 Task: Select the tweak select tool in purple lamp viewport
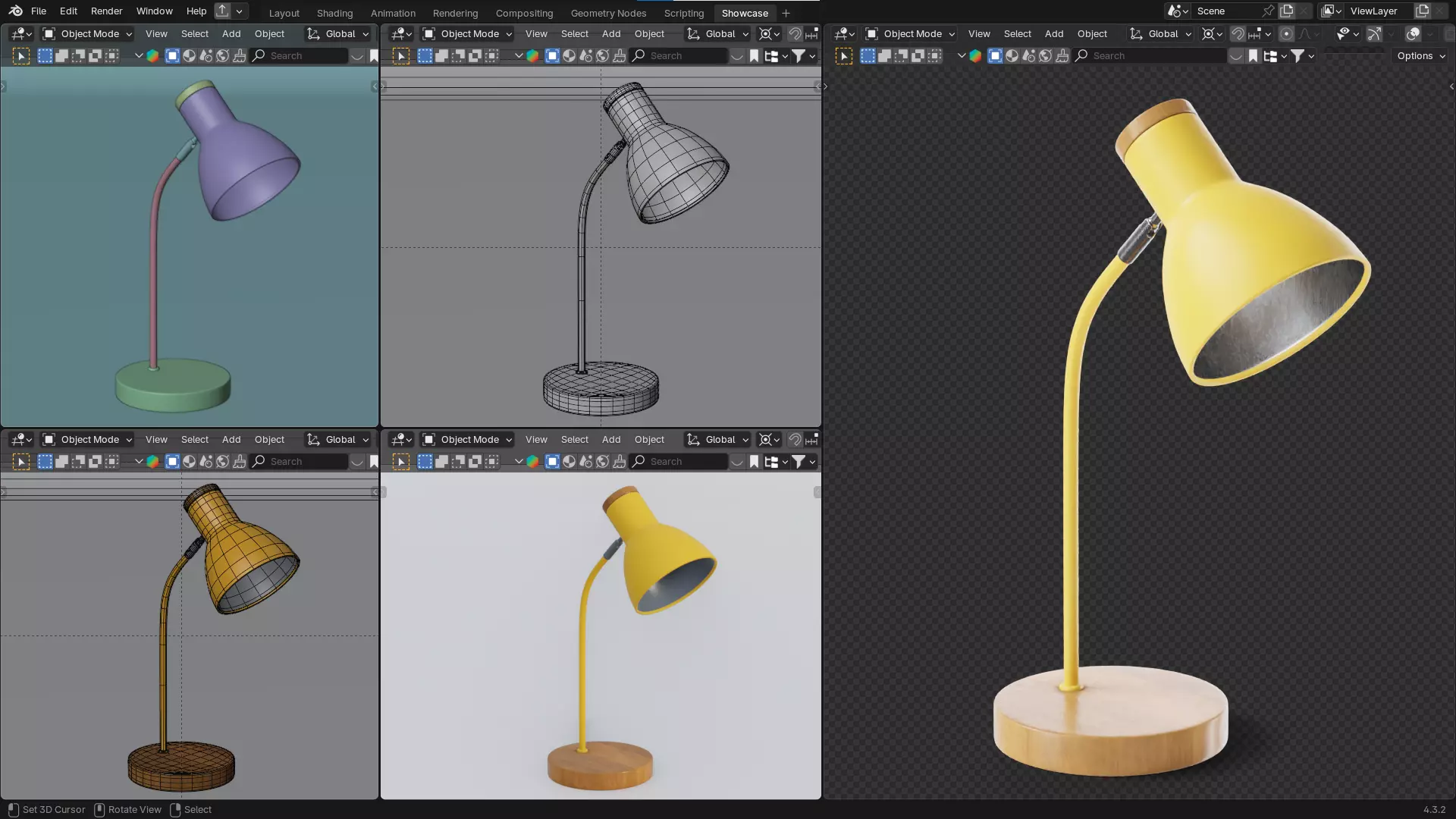point(21,55)
